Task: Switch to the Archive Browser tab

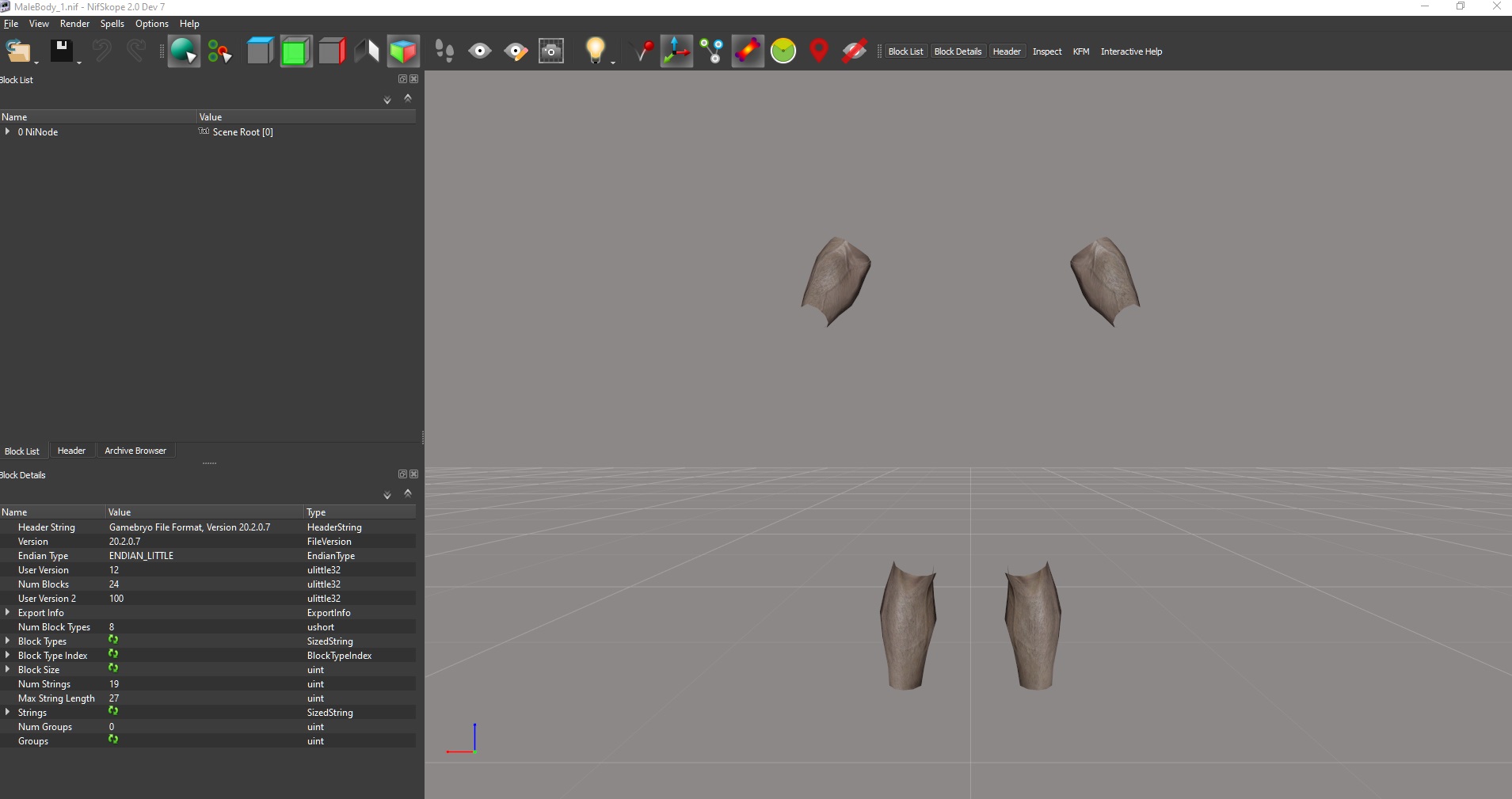Action: [x=135, y=451]
